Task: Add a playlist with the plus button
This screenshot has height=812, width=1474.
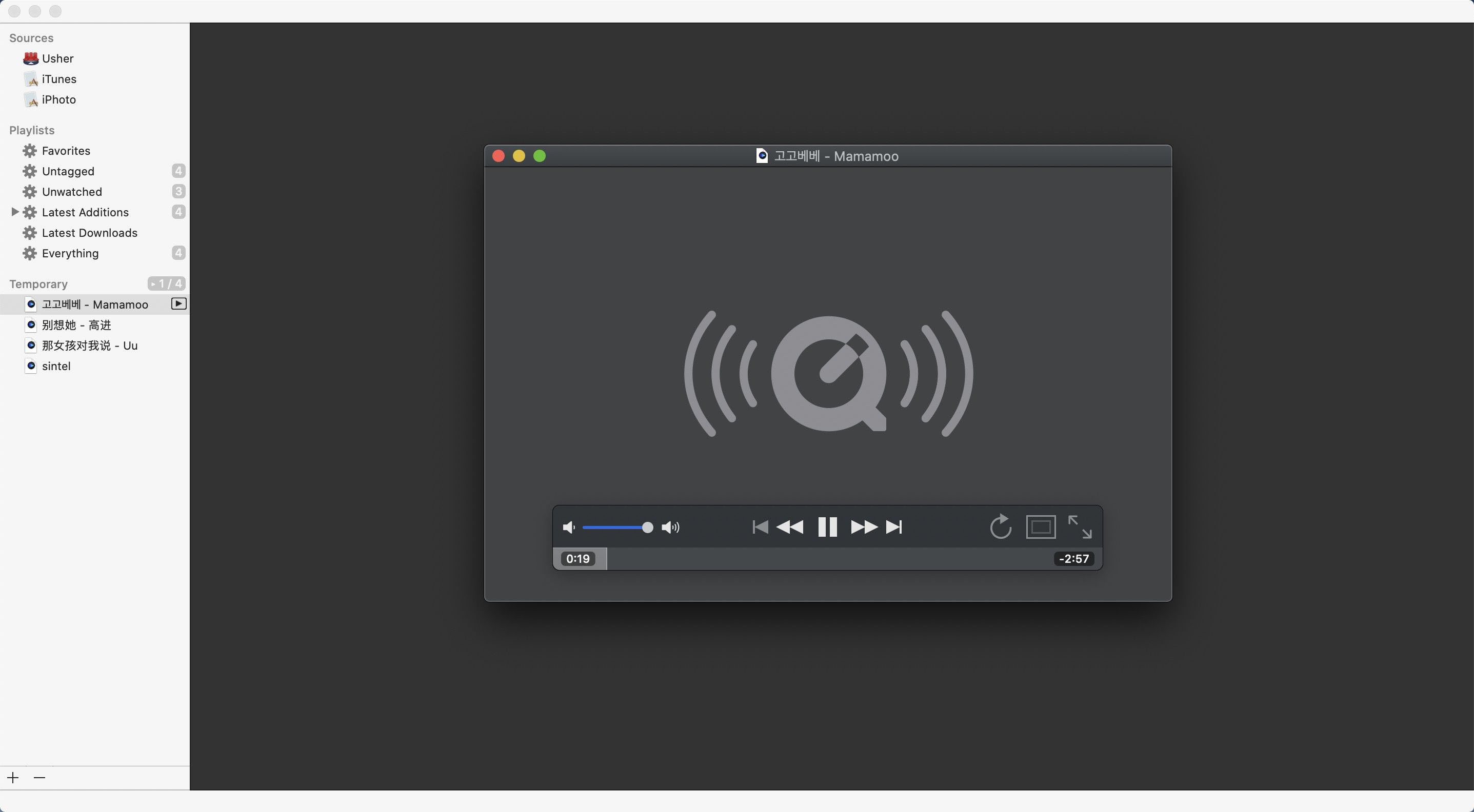Action: point(13,778)
